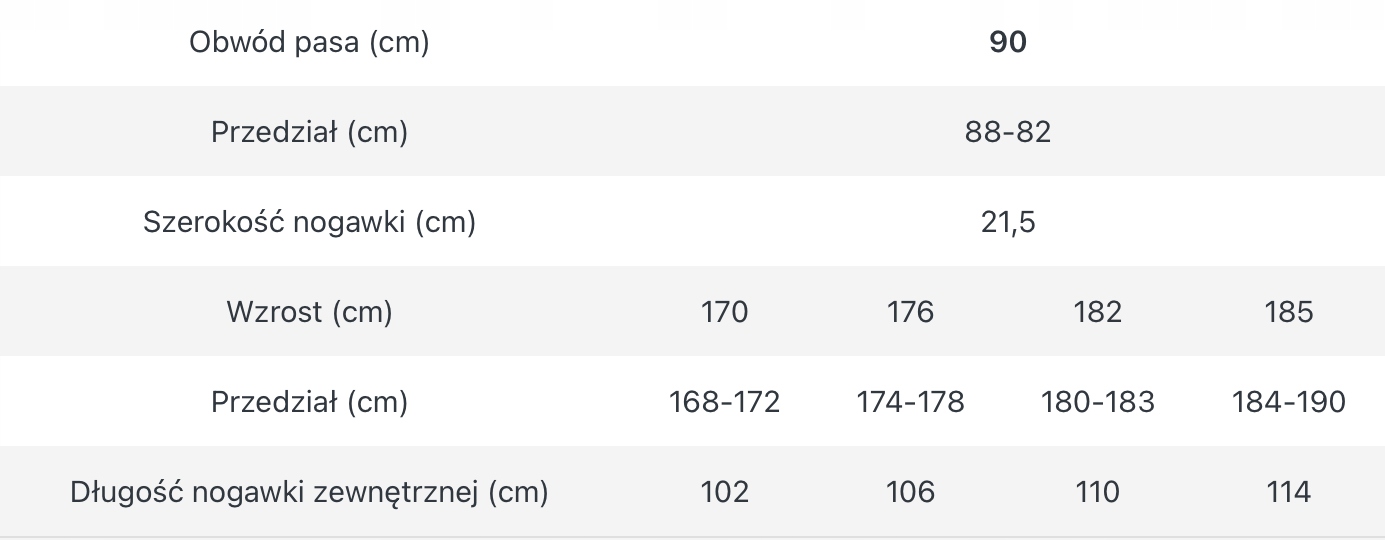1385x540 pixels.
Task: Click the Przedział label beside 88-82
Action: (309, 132)
